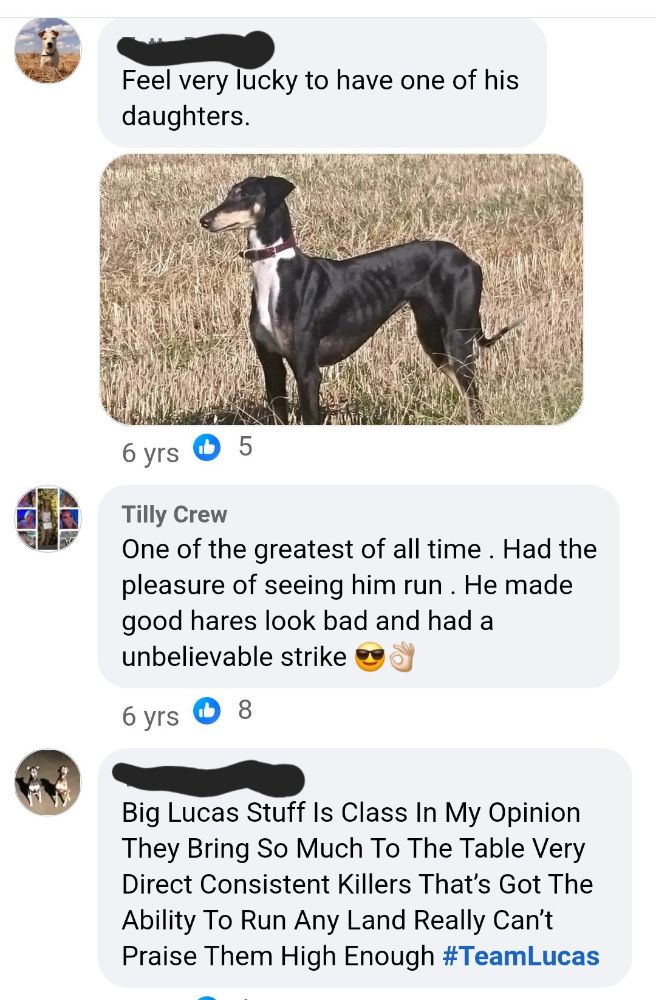Select 'One of the greatest' comment bubble

click(358, 586)
